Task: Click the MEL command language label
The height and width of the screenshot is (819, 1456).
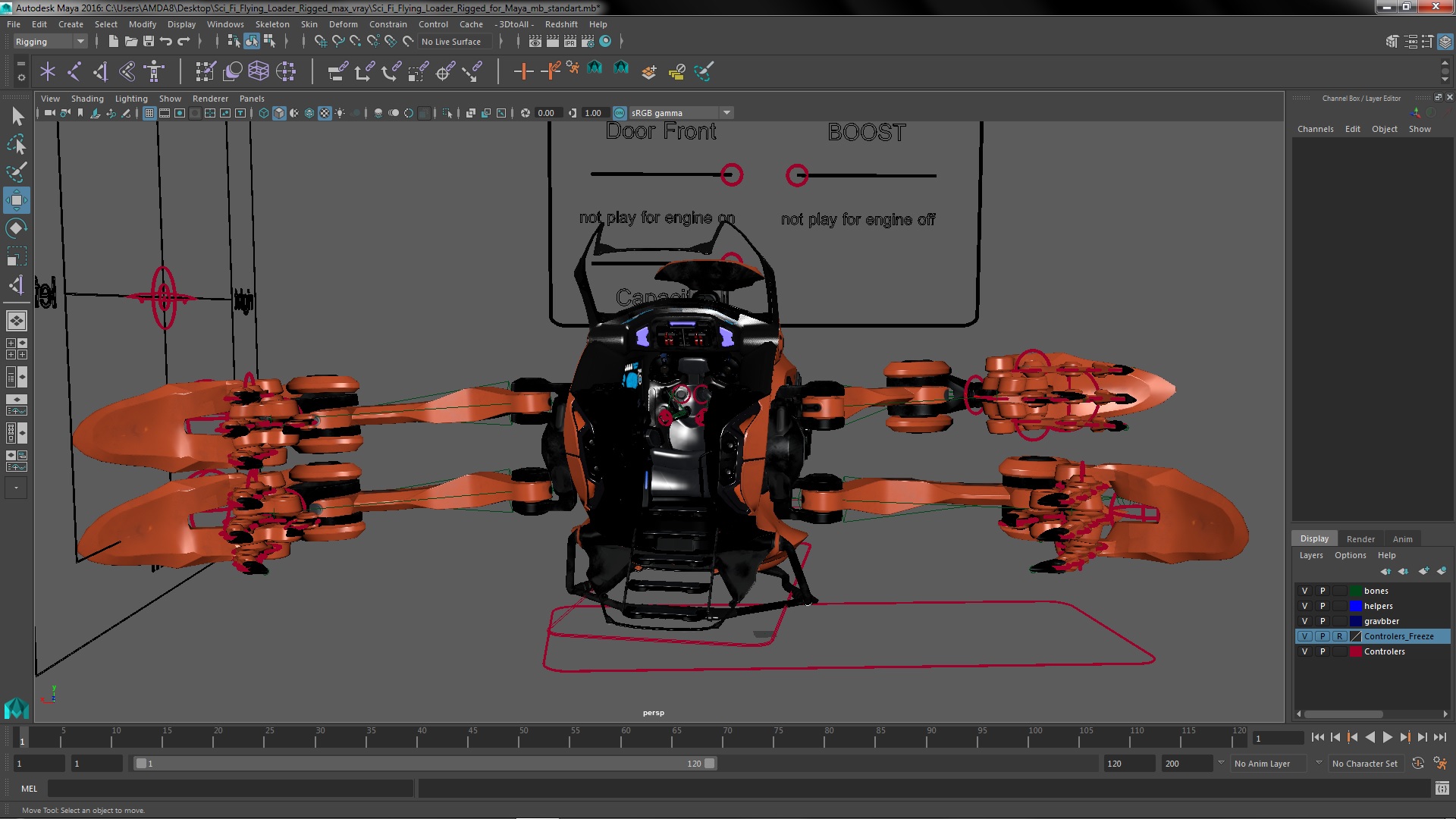Action: coord(29,789)
